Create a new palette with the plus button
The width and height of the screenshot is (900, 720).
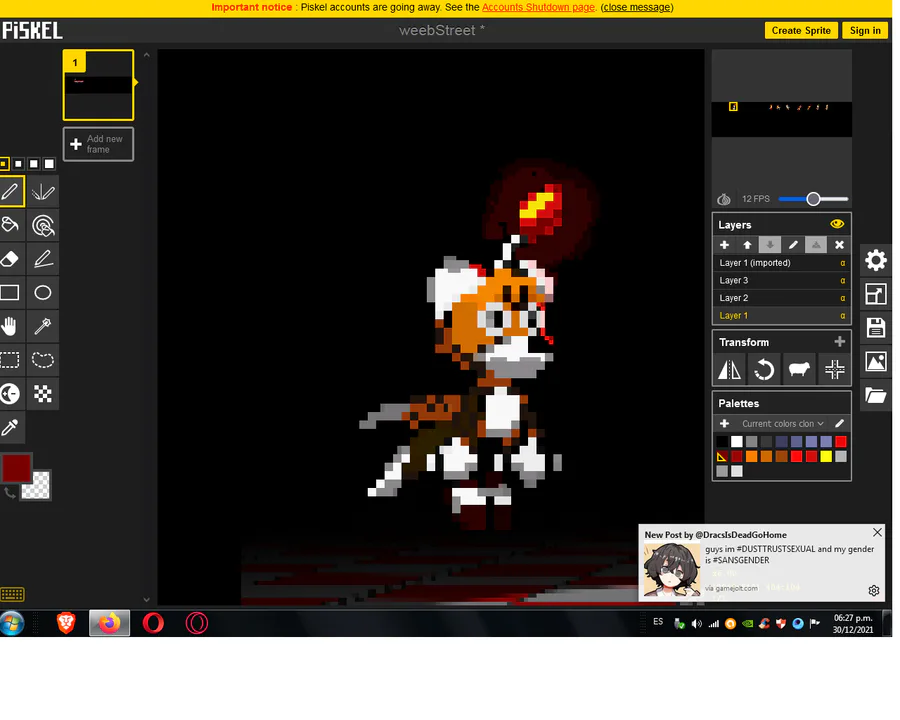point(724,424)
